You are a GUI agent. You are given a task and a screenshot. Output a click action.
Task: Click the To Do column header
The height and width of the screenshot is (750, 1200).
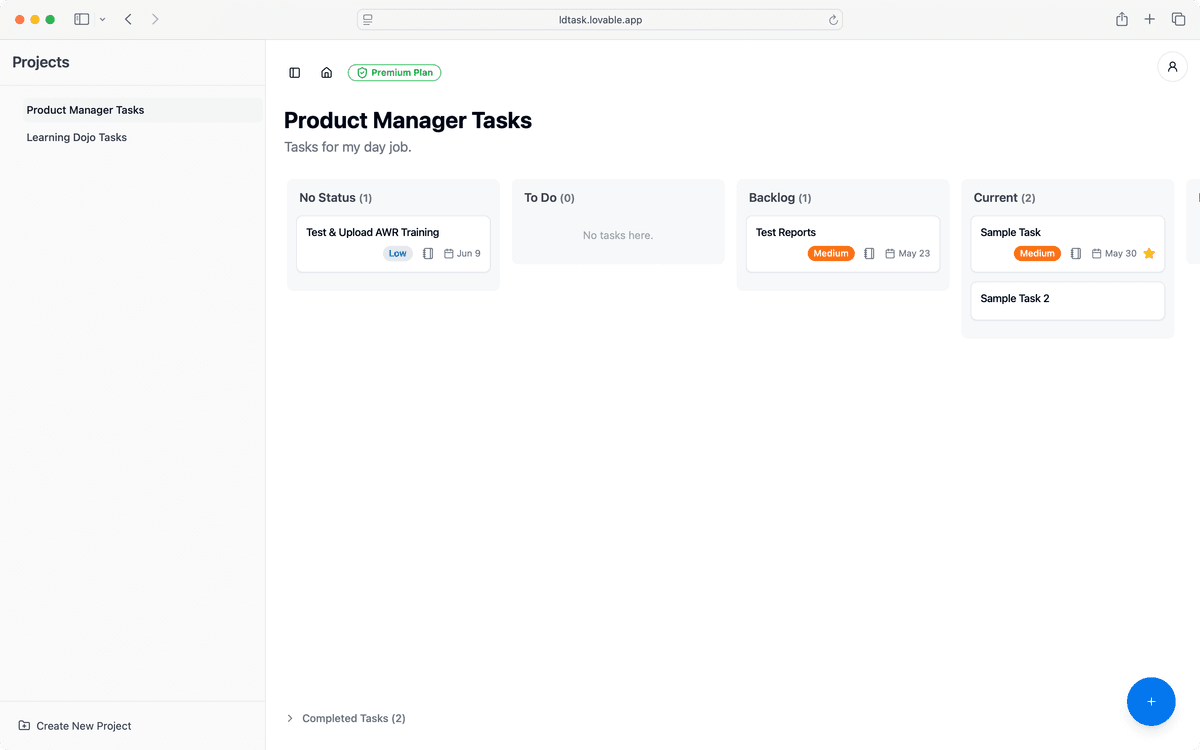[x=549, y=198]
